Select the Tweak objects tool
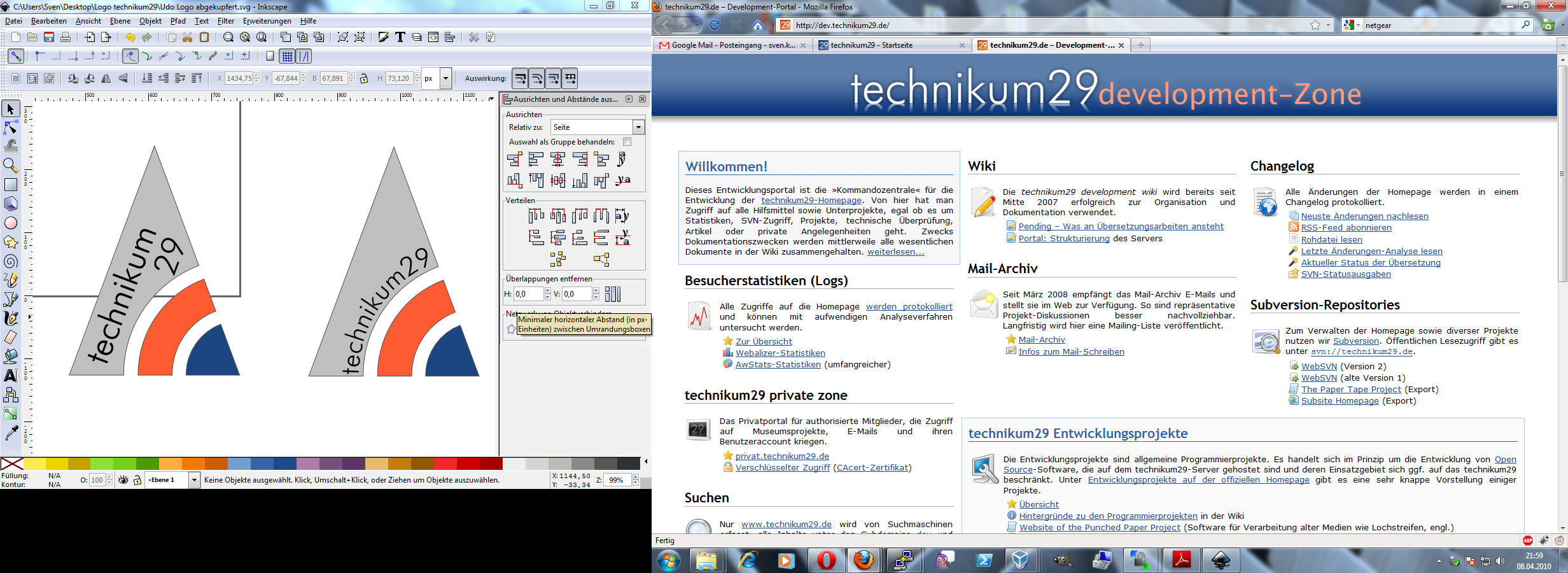Viewport: 1568px width, 573px height. coord(11,146)
